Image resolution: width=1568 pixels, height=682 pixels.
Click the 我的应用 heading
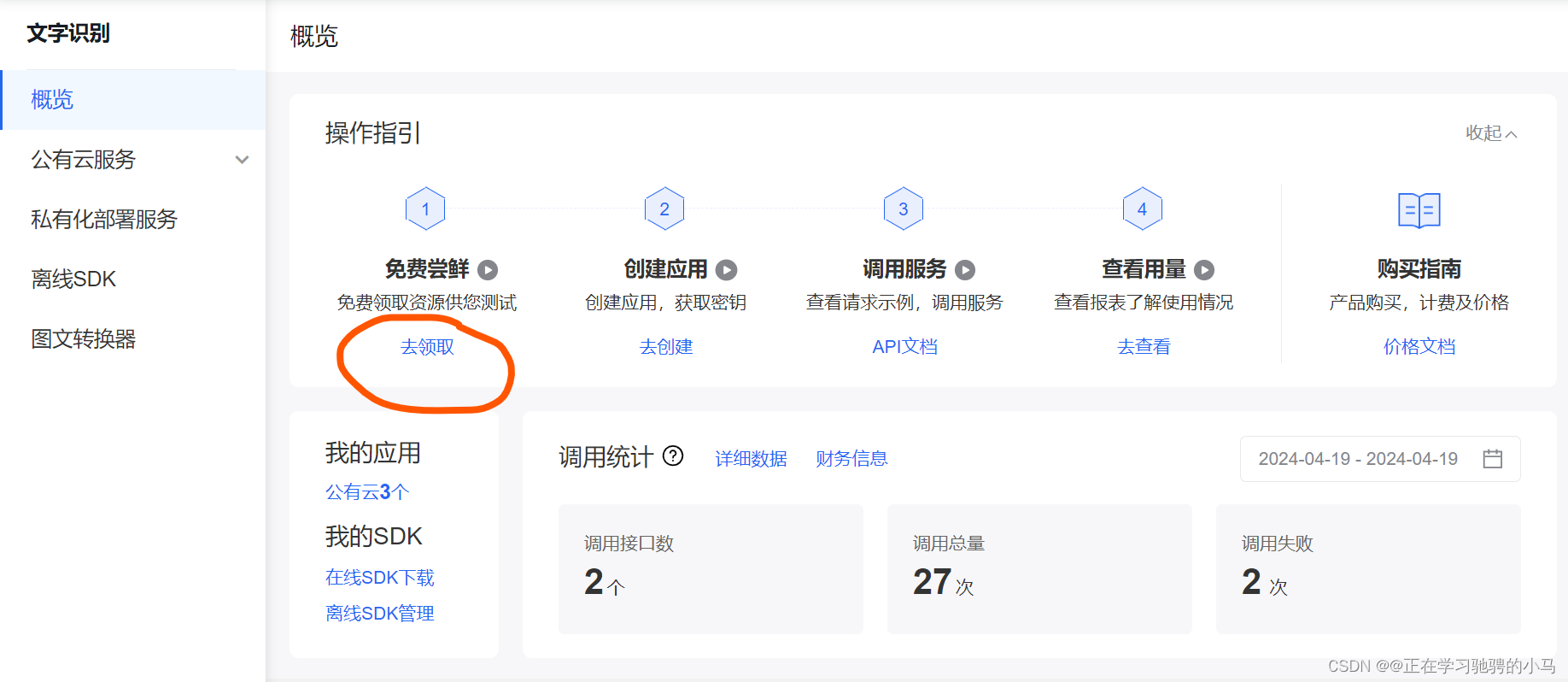coord(373,453)
